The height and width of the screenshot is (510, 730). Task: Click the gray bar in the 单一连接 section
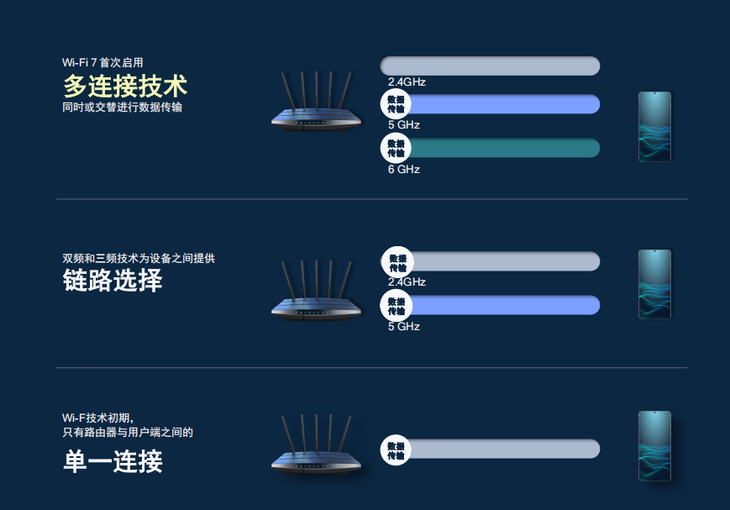click(505, 450)
